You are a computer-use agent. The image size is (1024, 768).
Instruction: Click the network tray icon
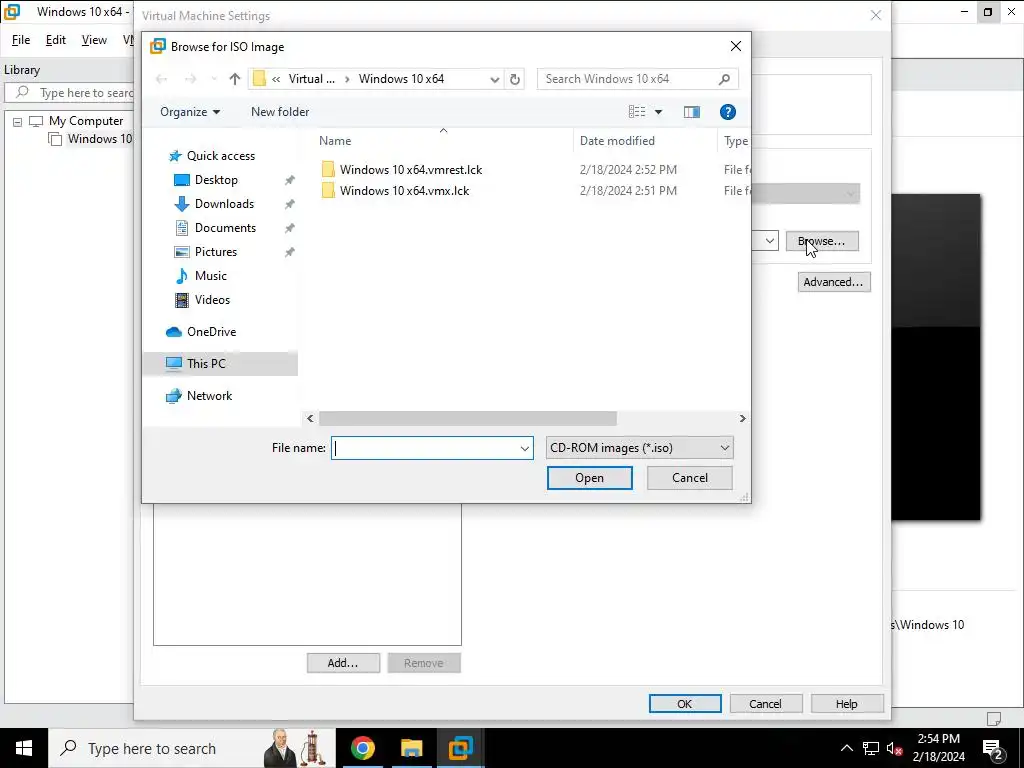point(871,748)
